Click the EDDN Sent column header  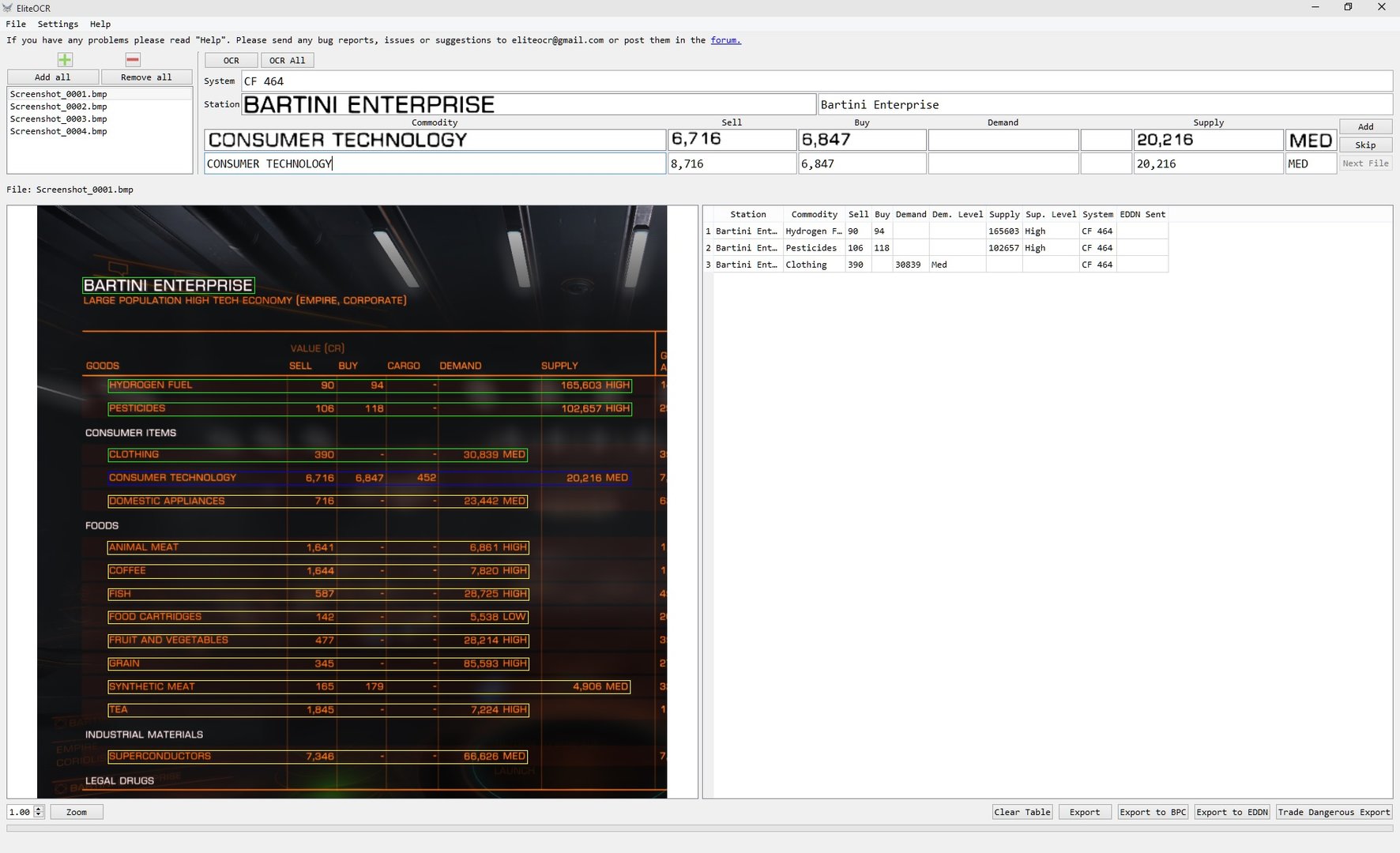(x=1142, y=214)
